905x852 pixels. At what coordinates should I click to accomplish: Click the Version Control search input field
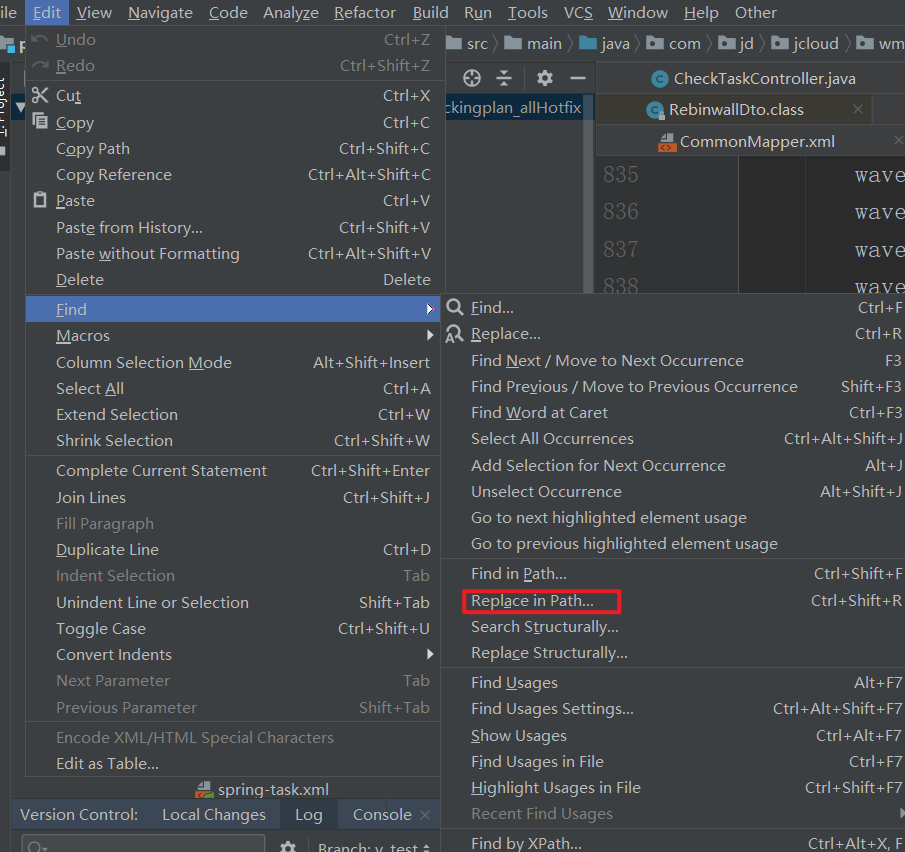[140, 845]
